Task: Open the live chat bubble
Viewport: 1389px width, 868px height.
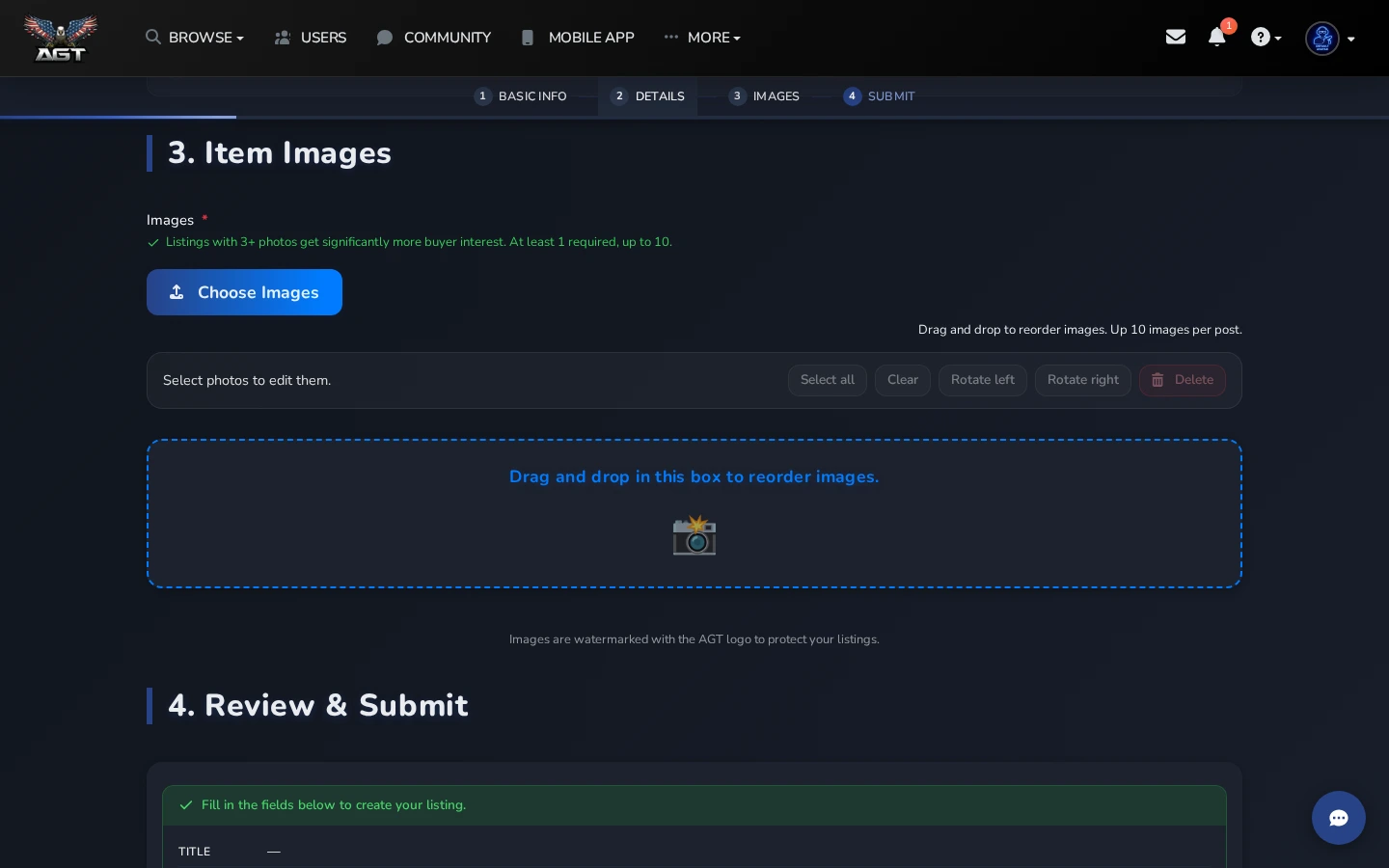Action: pyautogui.click(x=1339, y=818)
